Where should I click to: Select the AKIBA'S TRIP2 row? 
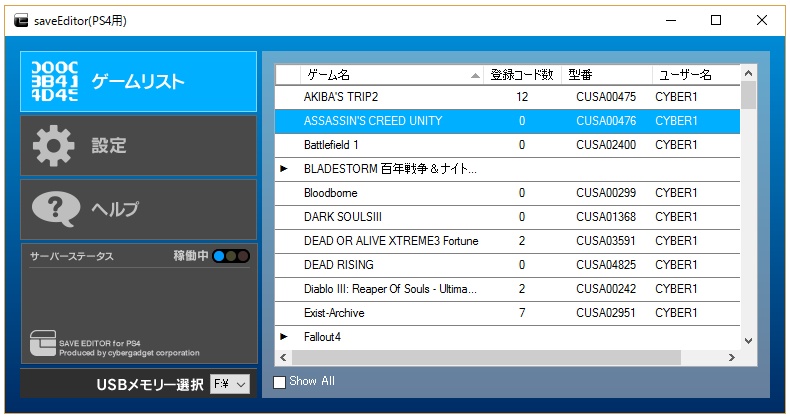[507, 97]
